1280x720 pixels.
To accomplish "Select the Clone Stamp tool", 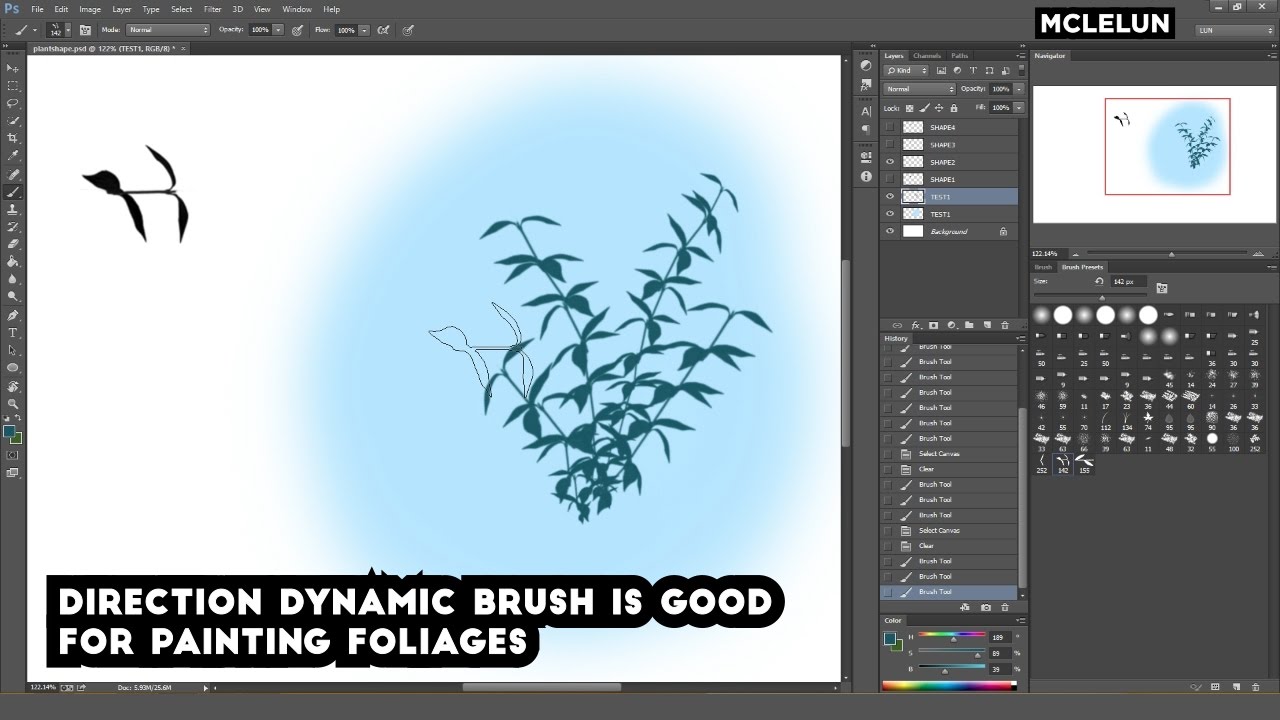I will pyautogui.click(x=13, y=209).
